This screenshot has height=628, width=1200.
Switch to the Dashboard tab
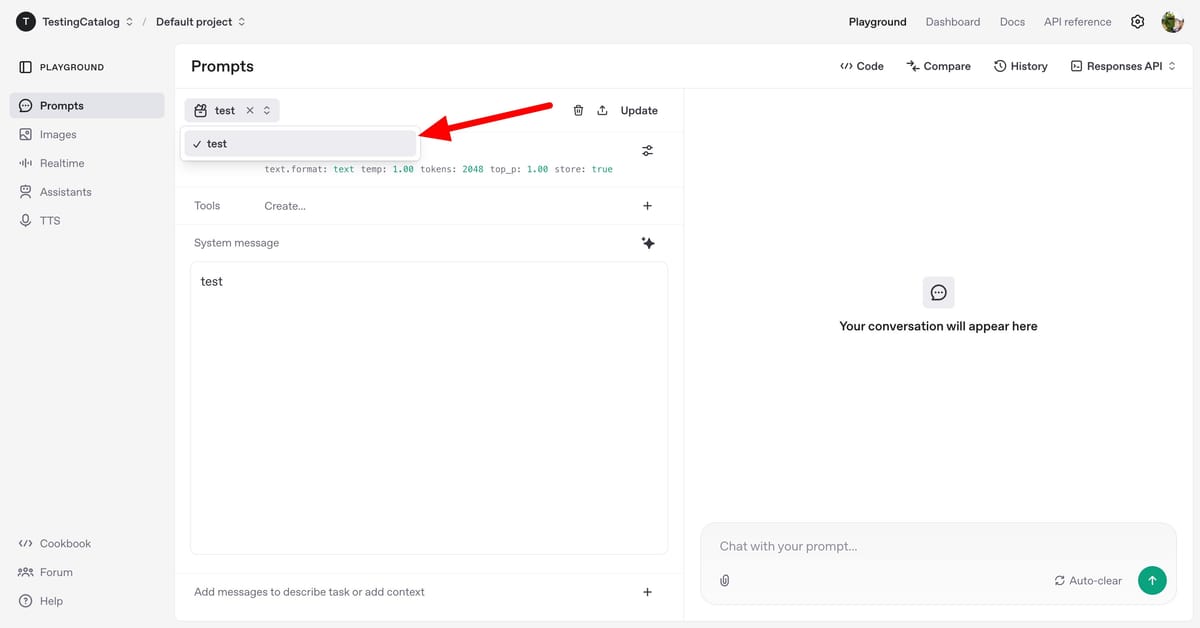tap(952, 21)
